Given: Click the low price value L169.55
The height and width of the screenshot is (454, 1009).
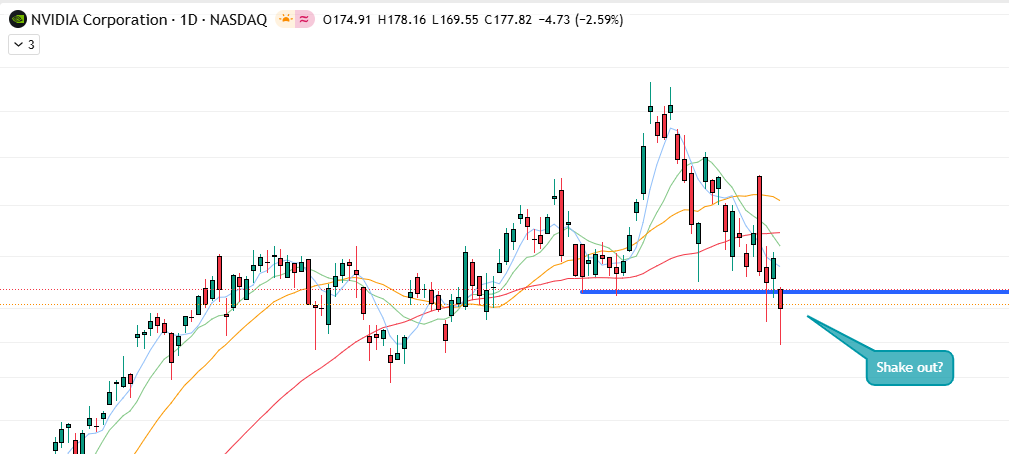Looking at the screenshot, I should pos(455,20).
